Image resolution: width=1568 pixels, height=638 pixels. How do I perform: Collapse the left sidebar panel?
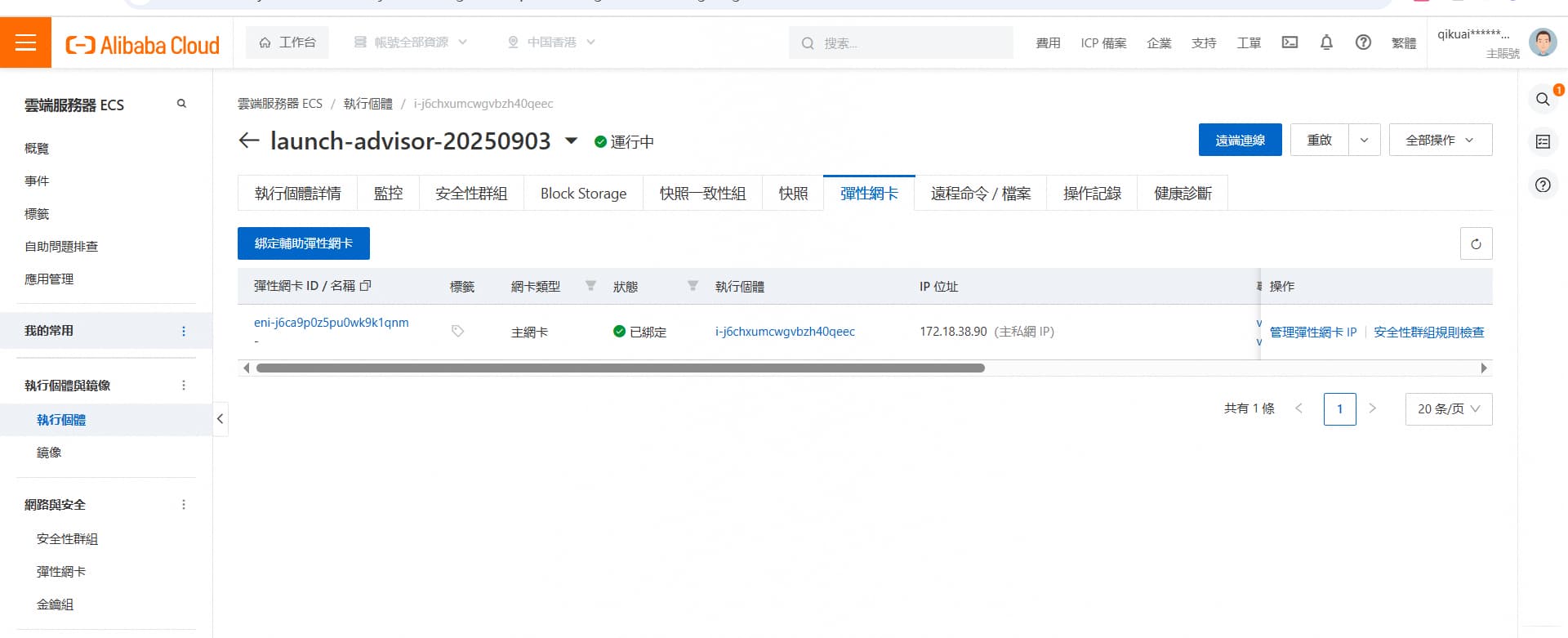point(220,419)
